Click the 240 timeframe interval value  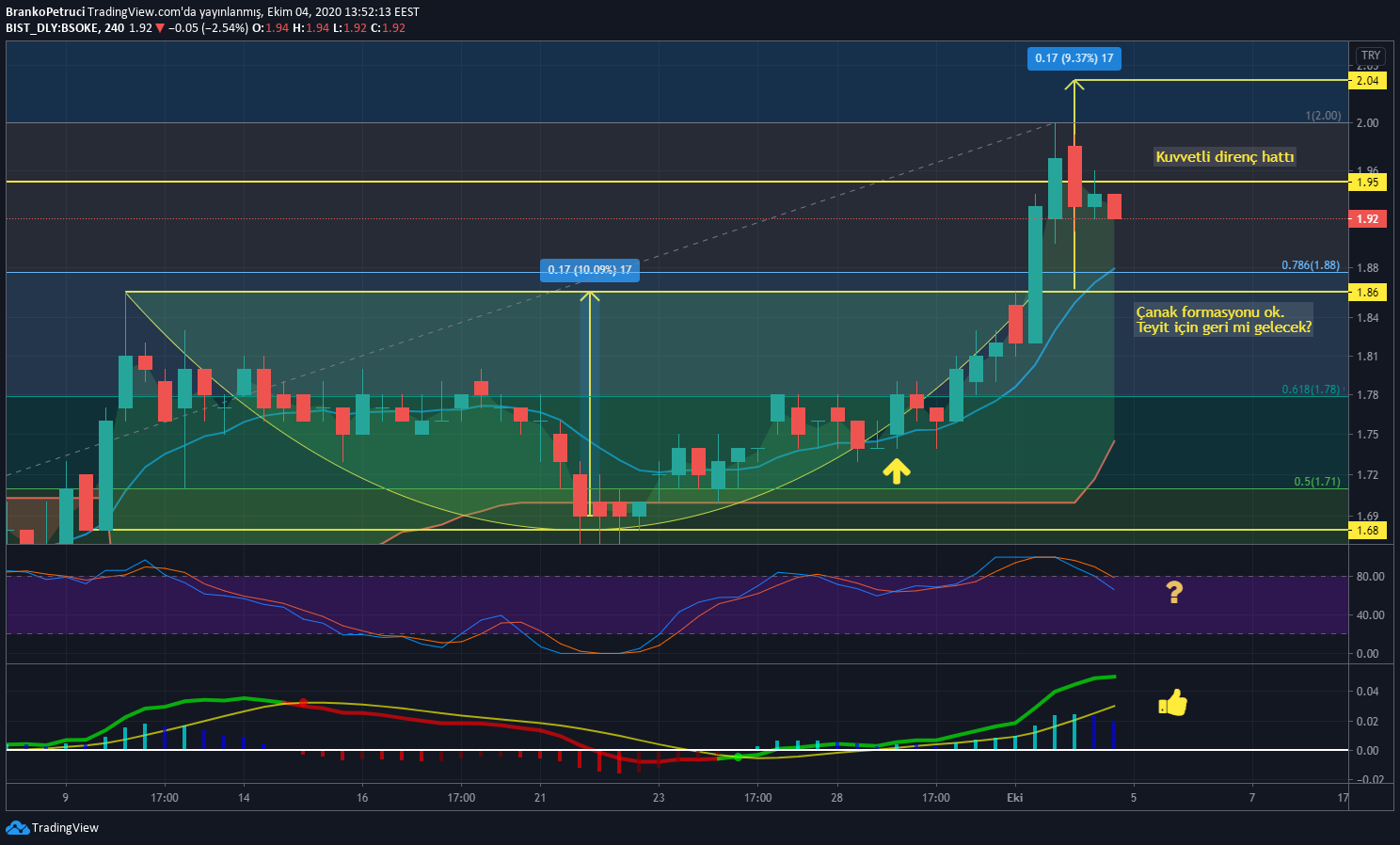tap(115, 28)
